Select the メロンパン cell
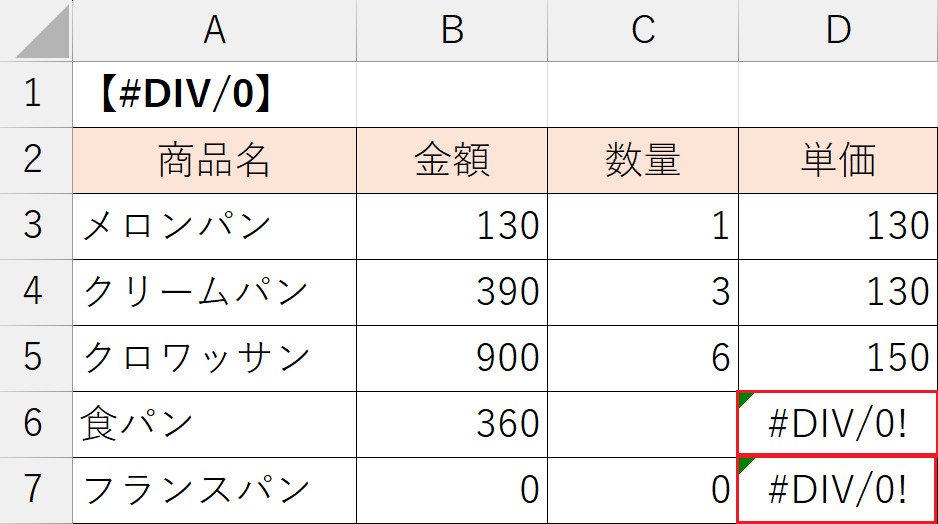Viewport: 938px width, 524px height. coord(214,226)
